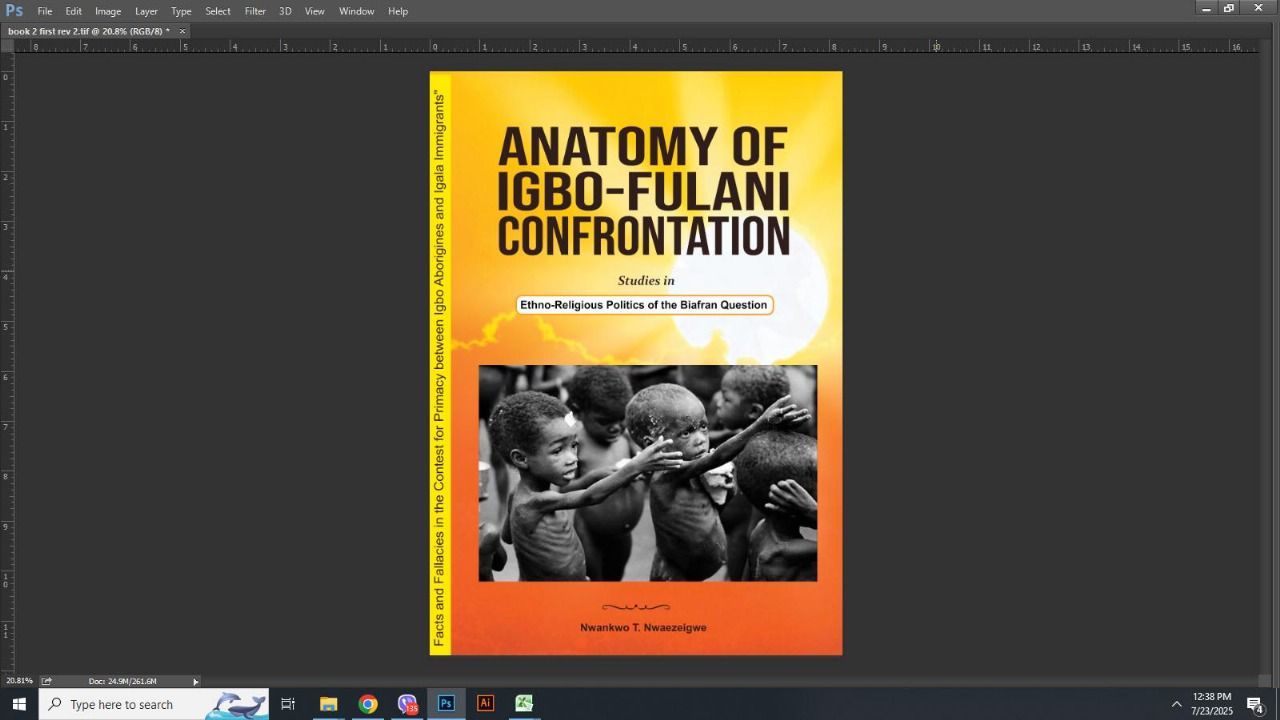Open the Image menu
This screenshot has width=1280, height=720.
pos(108,11)
